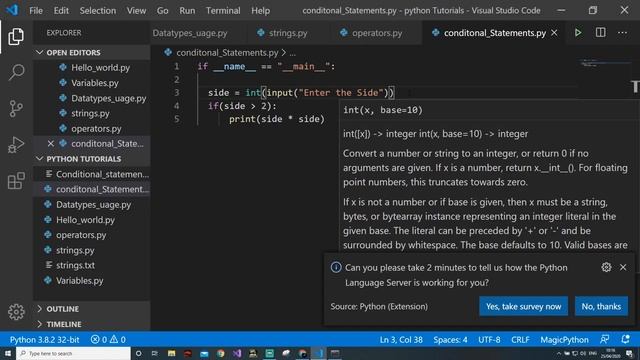The height and width of the screenshot is (360, 640).
Task: Open the Go menu
Action: tap(162, 10)
